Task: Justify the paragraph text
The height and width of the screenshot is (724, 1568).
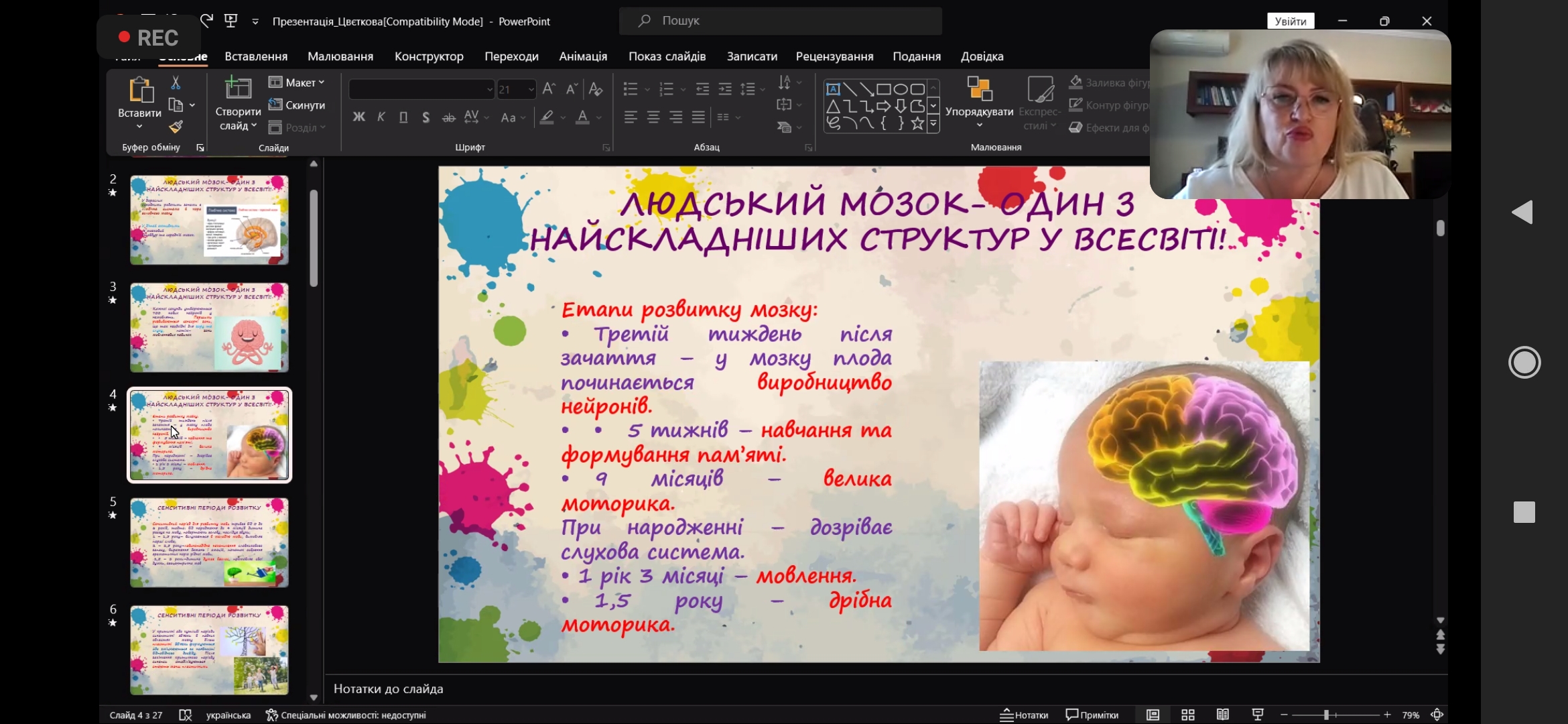Action: [x=699, y=117]
